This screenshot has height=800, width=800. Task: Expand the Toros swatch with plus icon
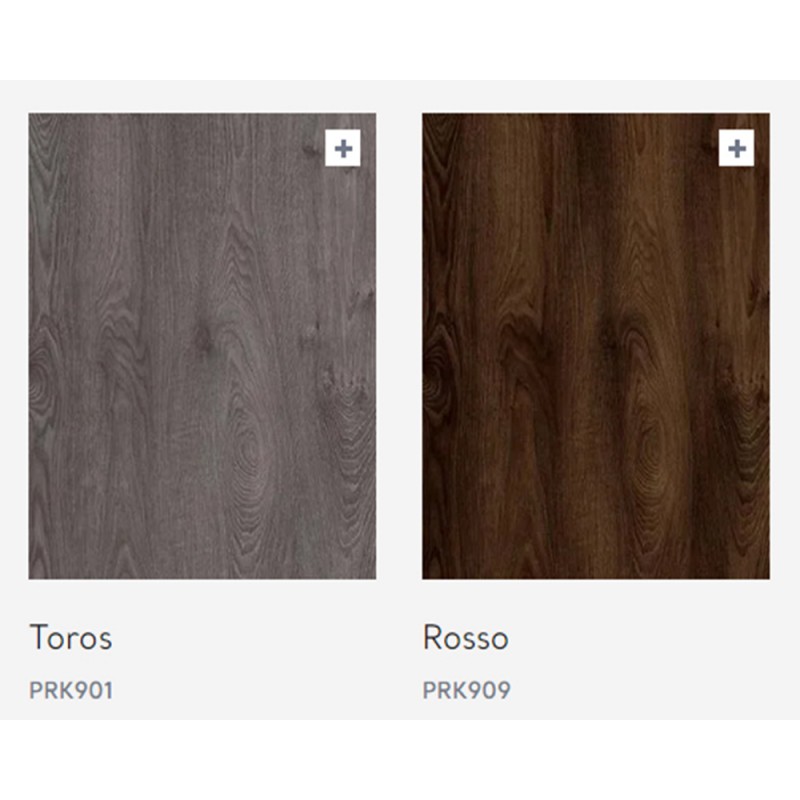pos(343,148)
